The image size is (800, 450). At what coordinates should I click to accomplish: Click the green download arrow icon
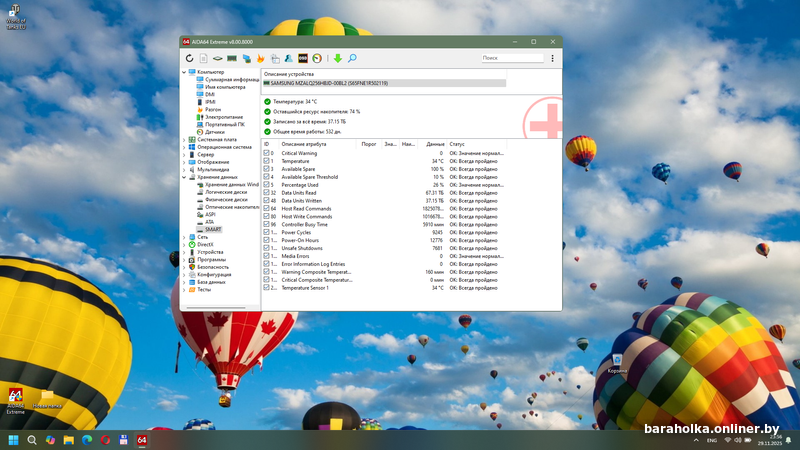pyautogui.click(x=337, y=59)
